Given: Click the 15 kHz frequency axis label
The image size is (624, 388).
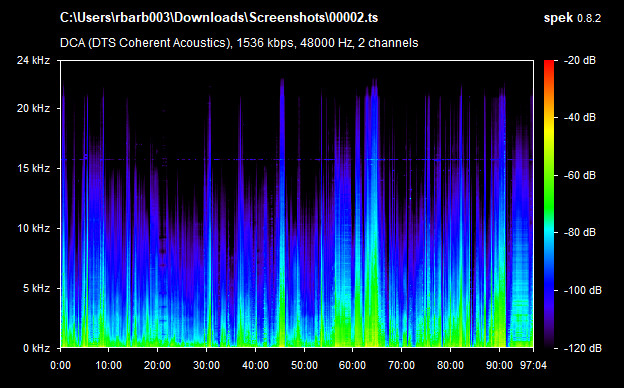Looking at the screenshot, I should click(x=33, y=168).
